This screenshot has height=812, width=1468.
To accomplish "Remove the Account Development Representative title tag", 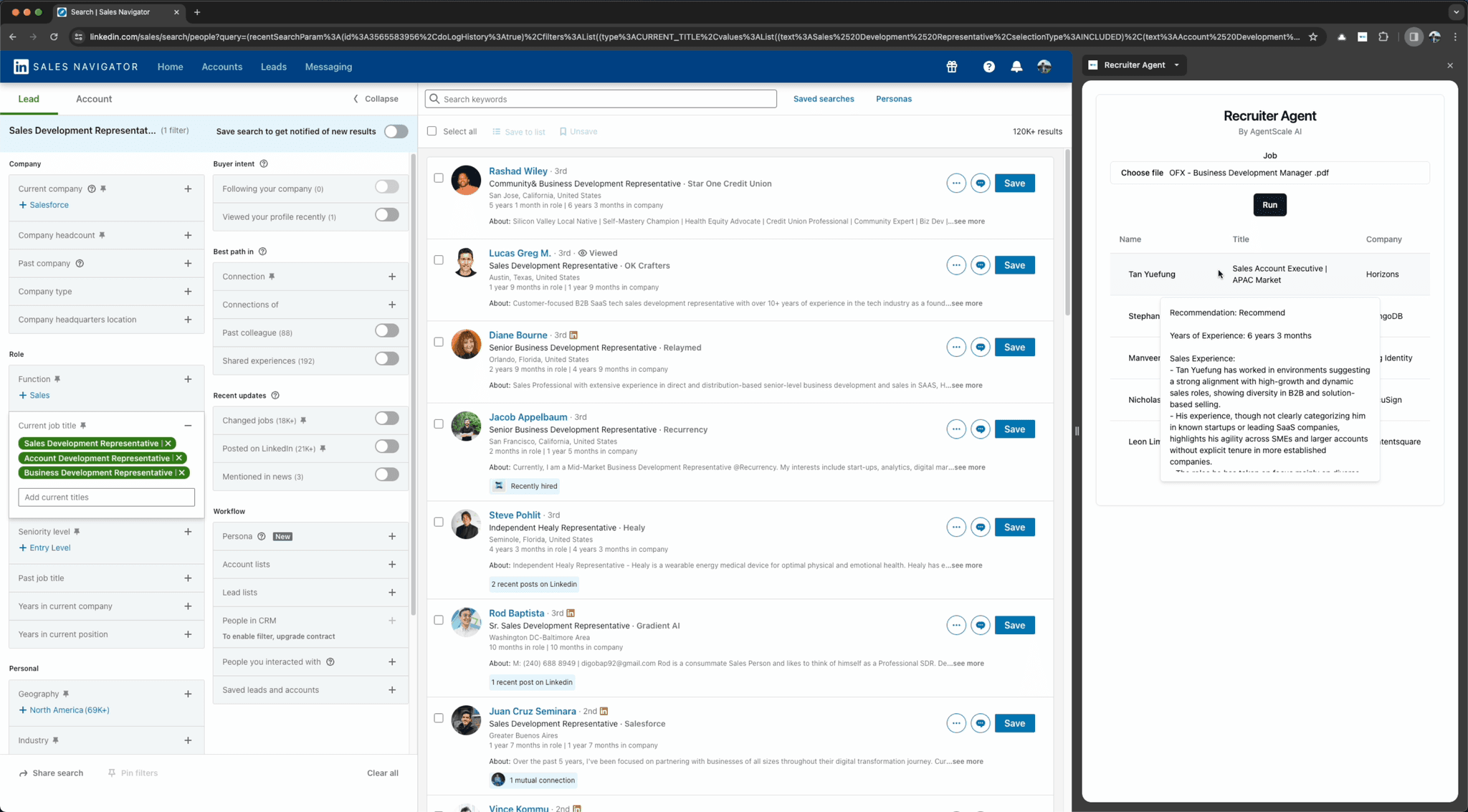I will click(x=179, y=458).
